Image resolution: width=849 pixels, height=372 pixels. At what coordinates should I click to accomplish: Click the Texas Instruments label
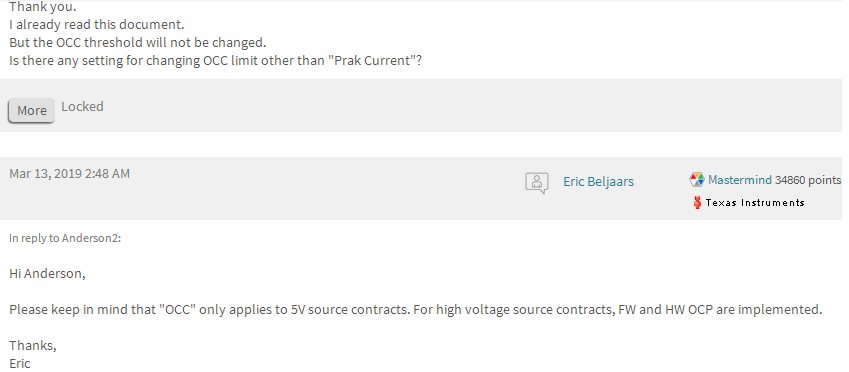[755, 203]
